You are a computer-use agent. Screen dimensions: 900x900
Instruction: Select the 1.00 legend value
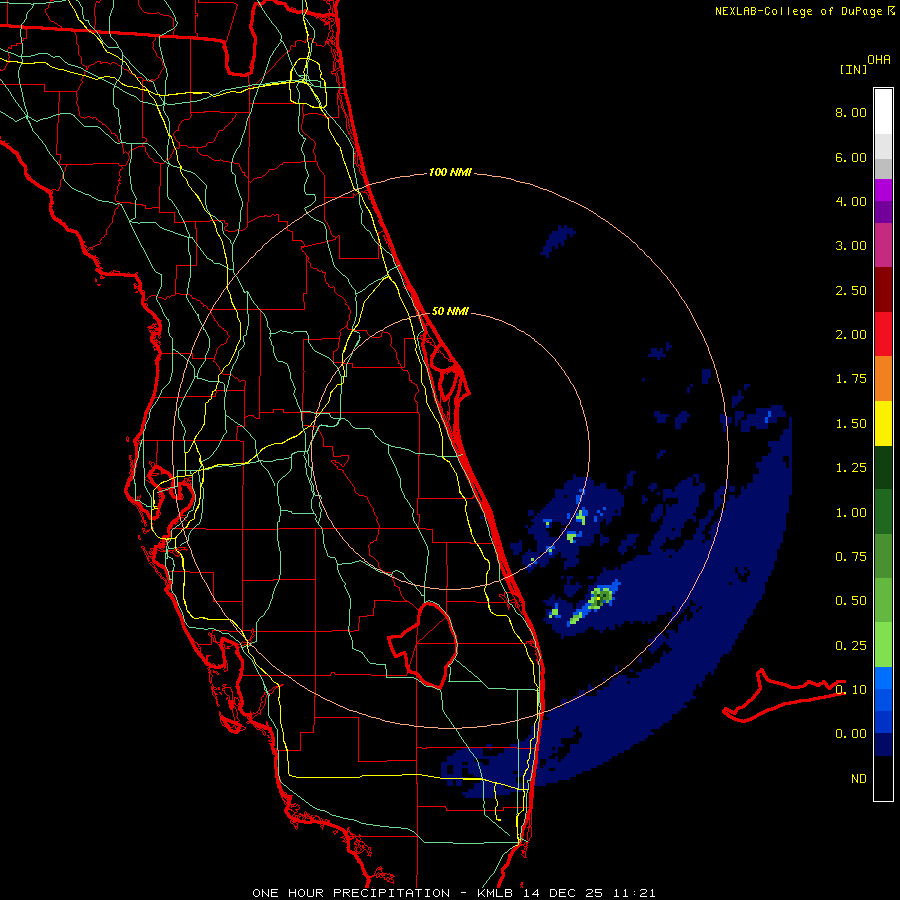851,513
